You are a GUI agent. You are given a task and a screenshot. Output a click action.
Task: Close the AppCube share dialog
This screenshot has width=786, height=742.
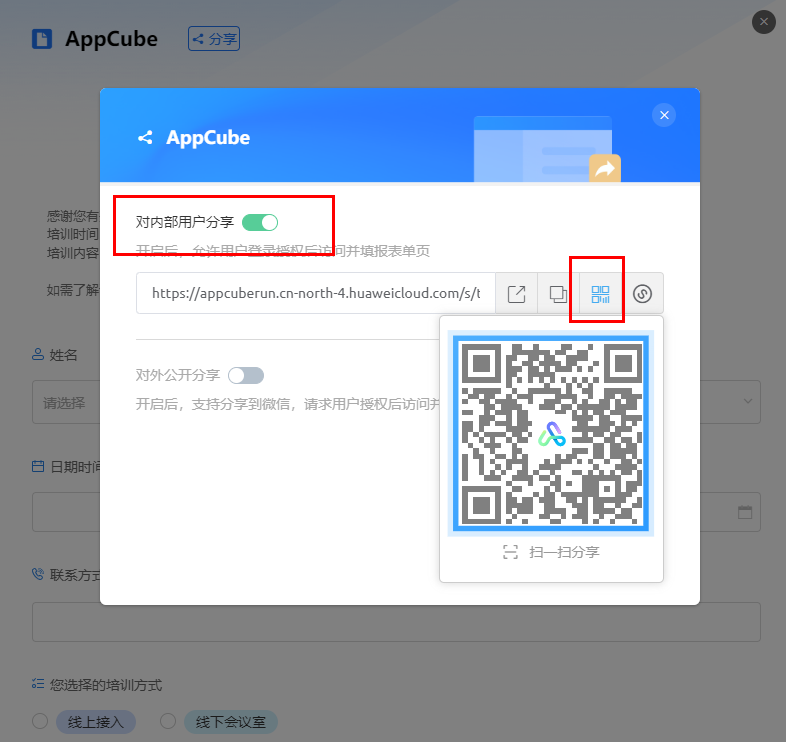[664, 115]
